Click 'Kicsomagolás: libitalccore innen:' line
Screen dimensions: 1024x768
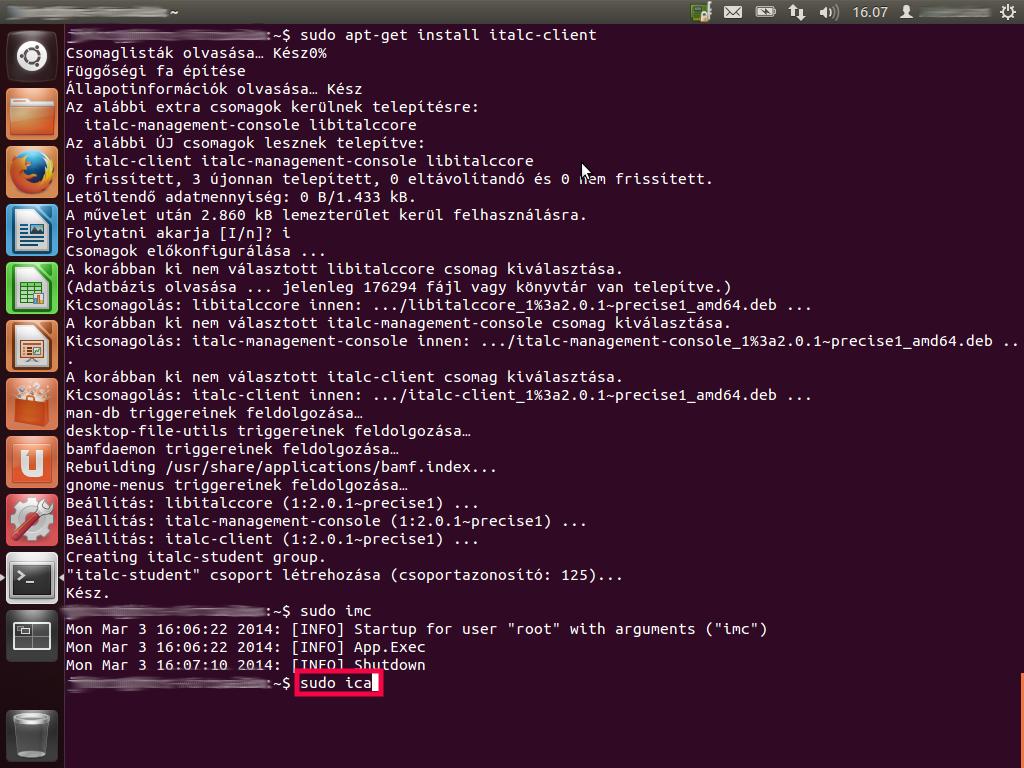438,305
